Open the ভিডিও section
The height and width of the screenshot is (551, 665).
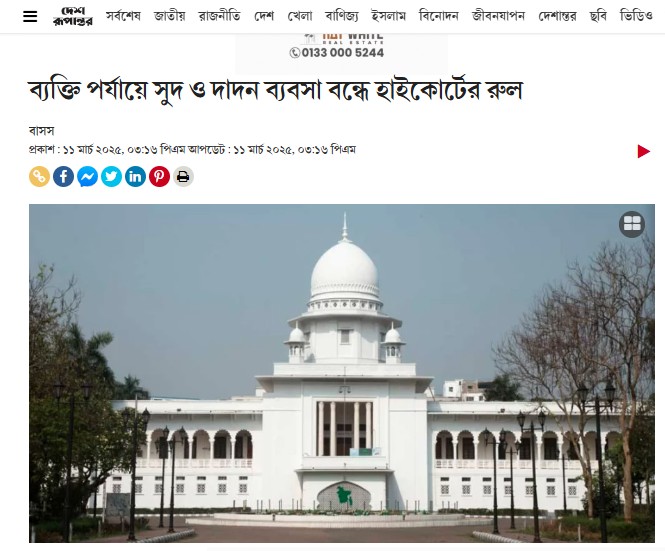636,17
